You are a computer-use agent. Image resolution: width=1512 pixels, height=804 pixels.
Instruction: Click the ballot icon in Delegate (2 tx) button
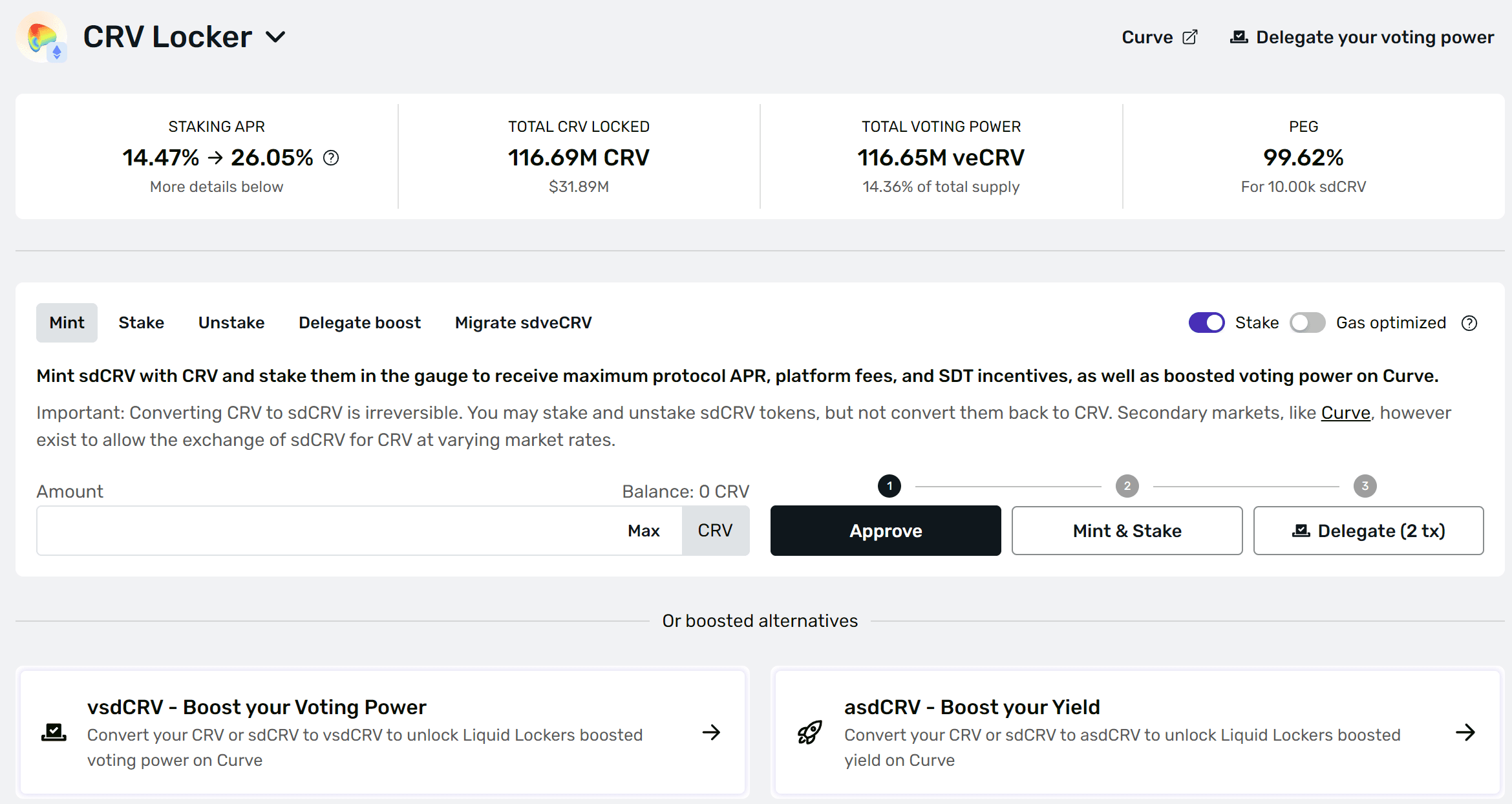(1301, 531)
